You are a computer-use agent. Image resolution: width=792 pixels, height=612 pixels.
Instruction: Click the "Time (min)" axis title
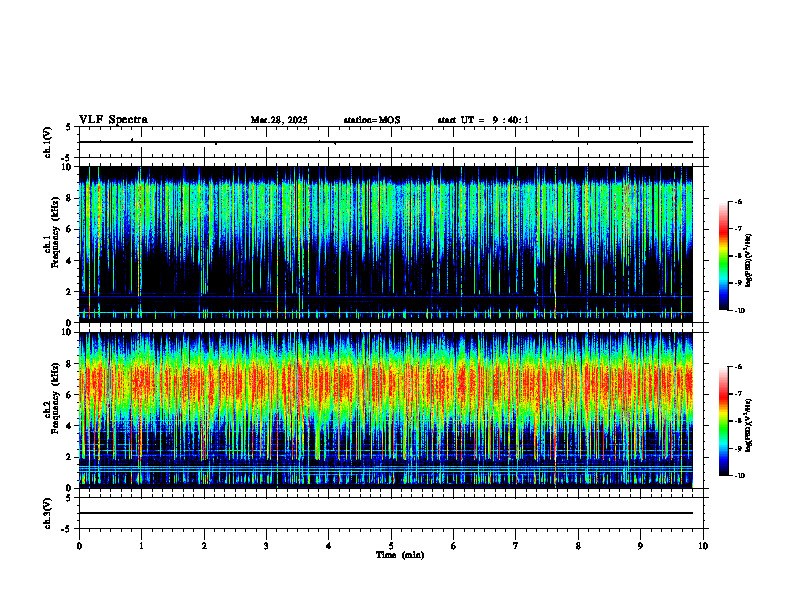point(400,555)
